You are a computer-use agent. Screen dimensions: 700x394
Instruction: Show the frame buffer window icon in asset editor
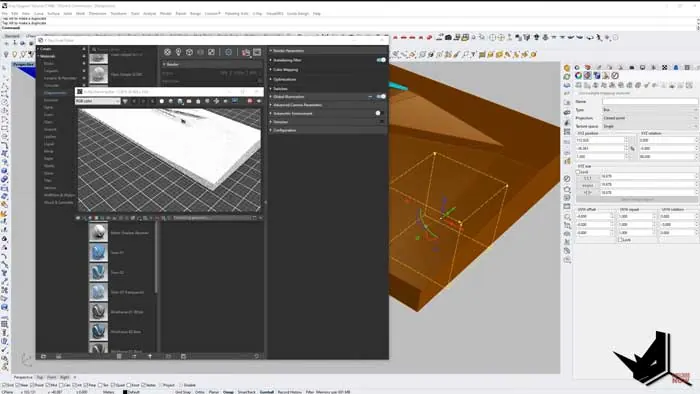(257, 52)
